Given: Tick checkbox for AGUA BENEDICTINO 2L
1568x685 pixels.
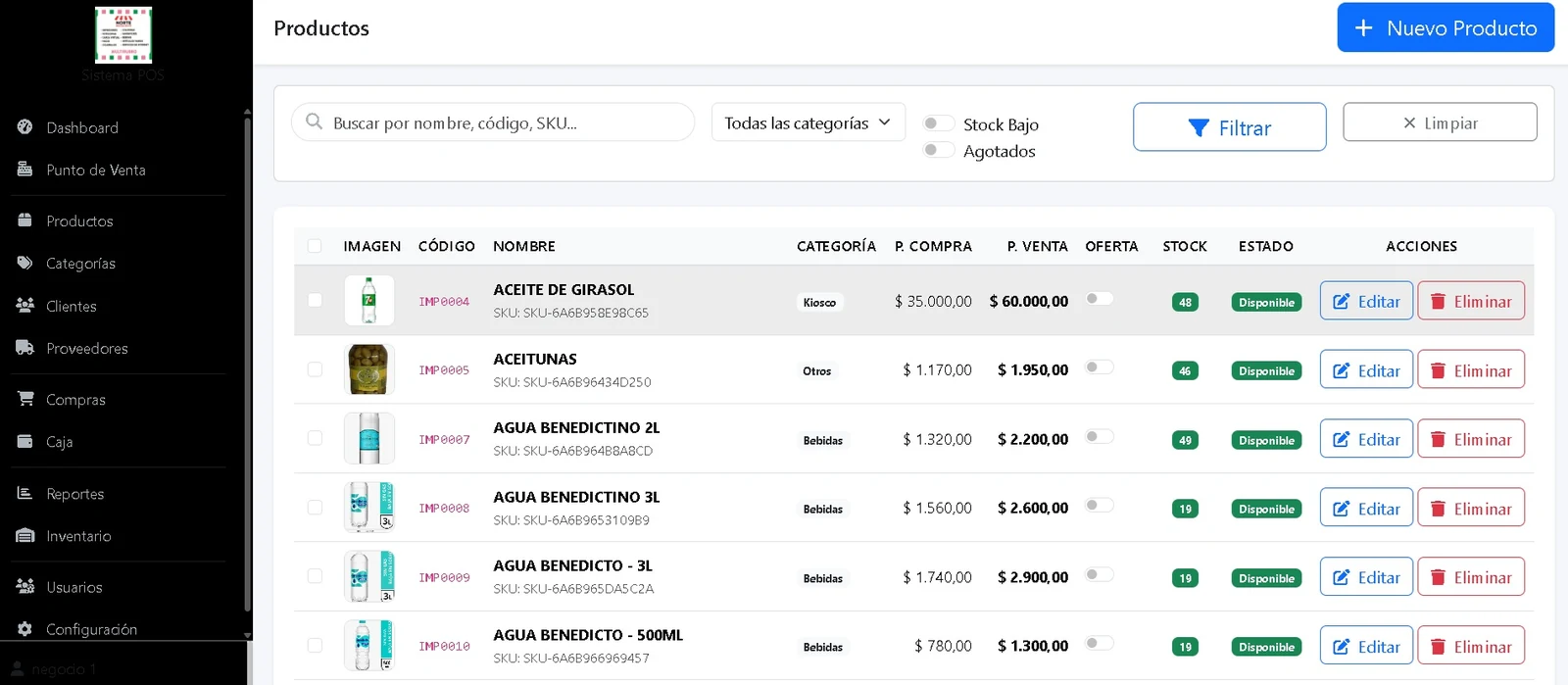Looking at the screenshot, I should (x=315, y=438).
